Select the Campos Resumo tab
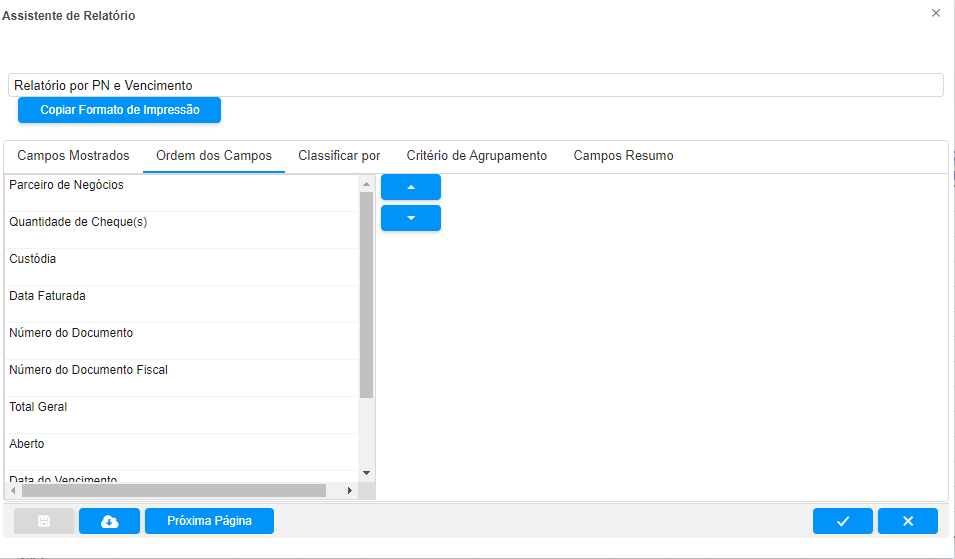This screenshot has height=559, width=955. (x=623, y=156)
